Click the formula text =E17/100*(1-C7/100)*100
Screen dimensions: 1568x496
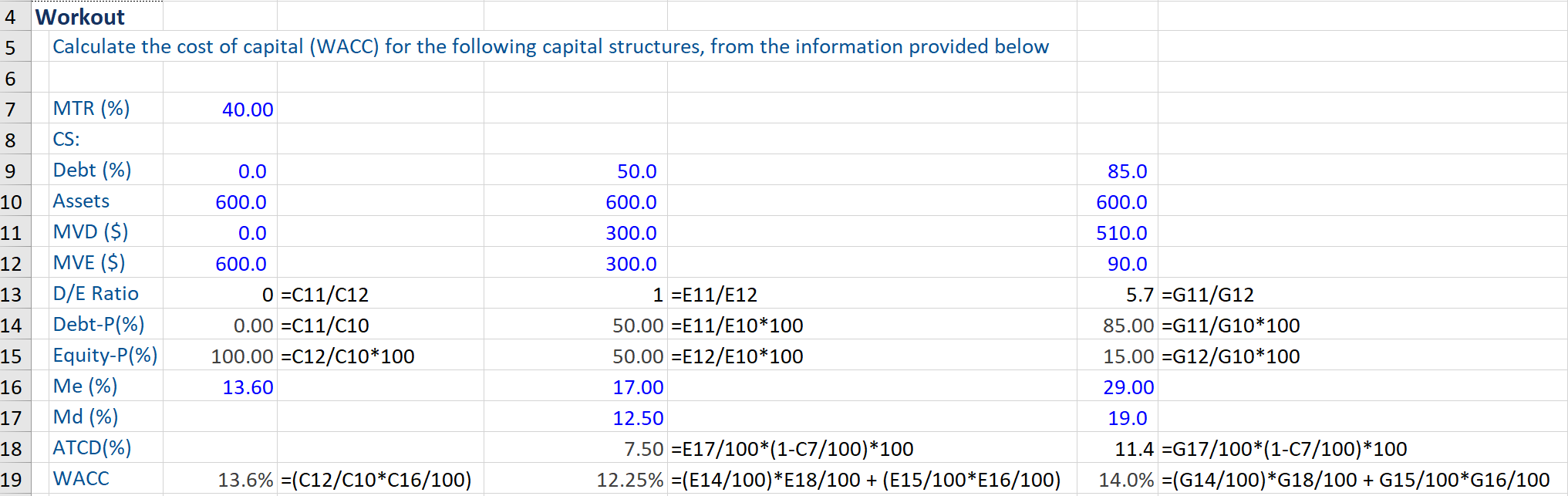[x=792, y=449]
